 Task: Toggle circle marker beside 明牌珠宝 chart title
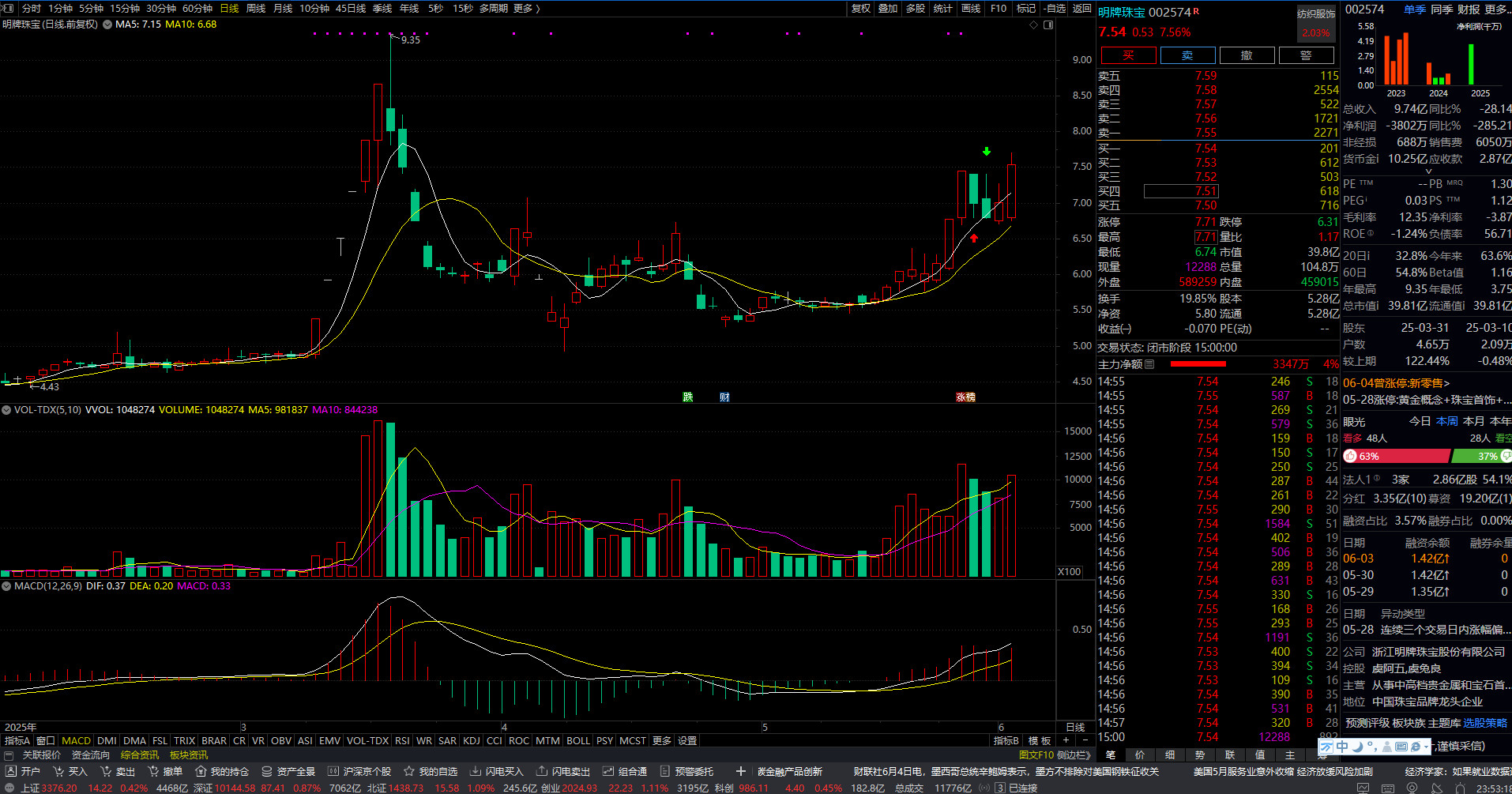[107, 24]
